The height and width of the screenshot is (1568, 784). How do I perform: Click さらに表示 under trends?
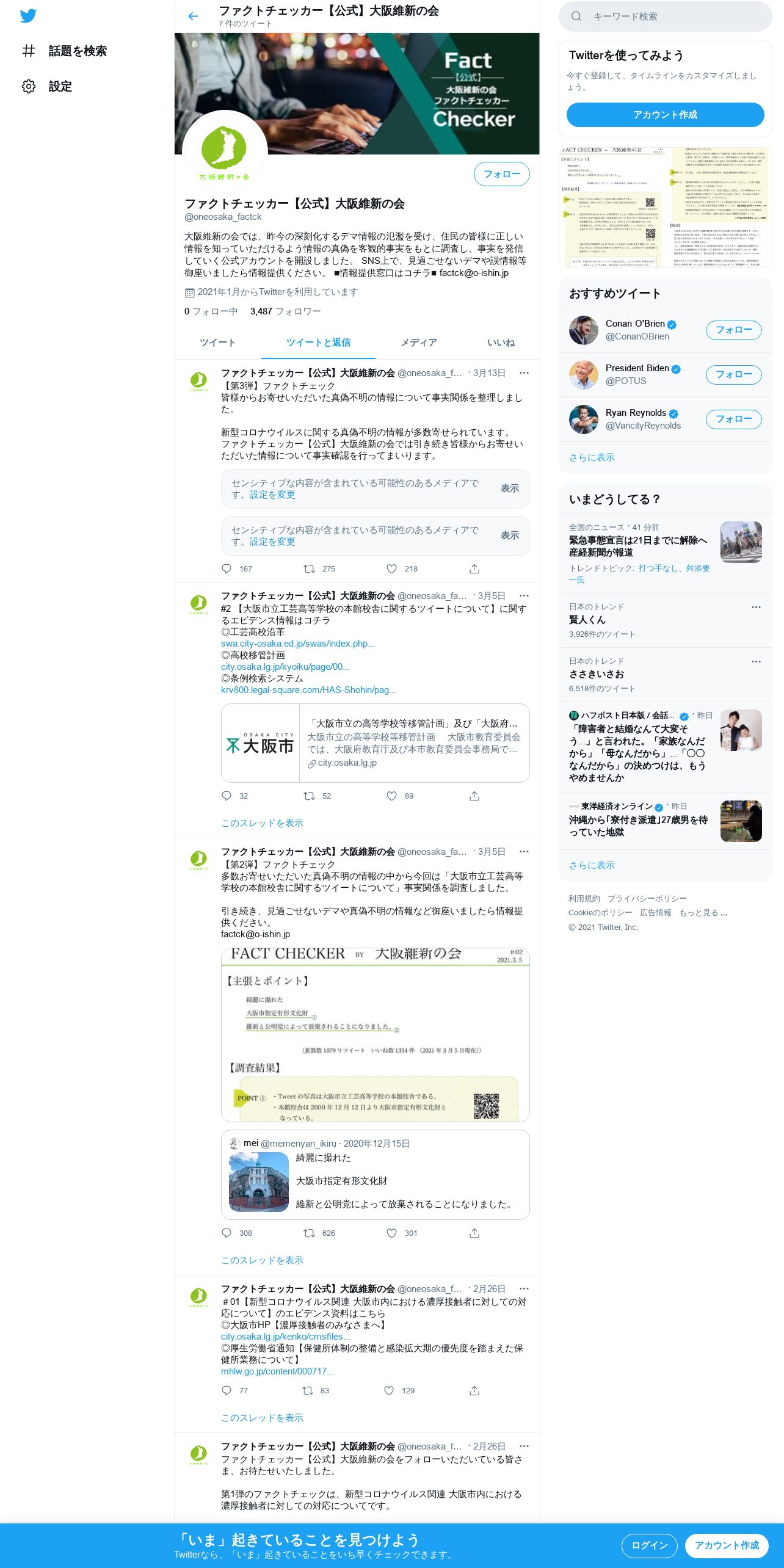tap(665, 865)
